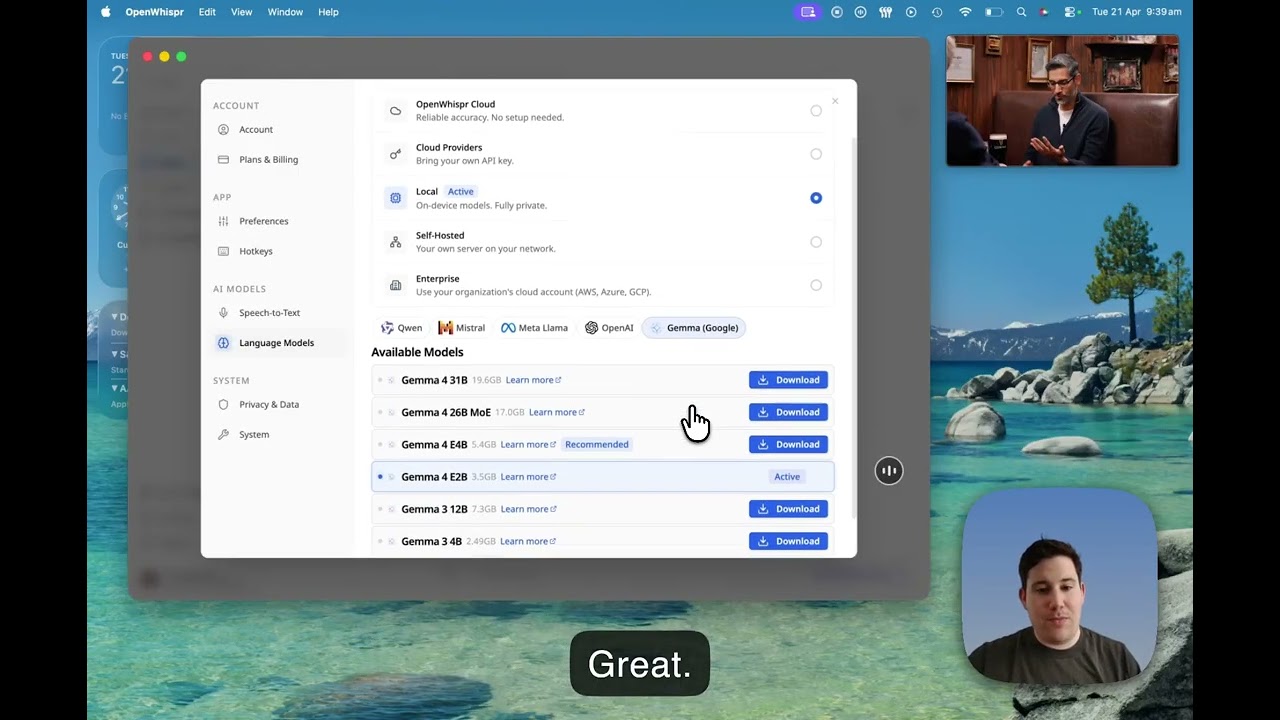Image resolution: width=1280 pixels, height=720 pixels.
Task: Click the Active badge beside Local
Action: [x=461, y=191]
